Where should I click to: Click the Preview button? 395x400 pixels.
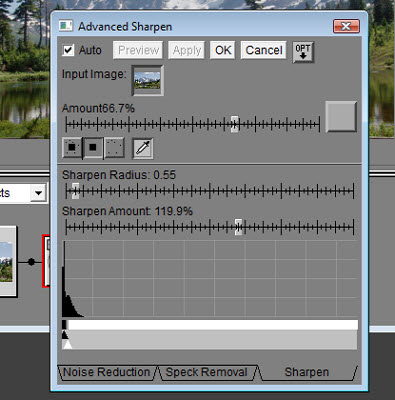(x=138, y=50)
